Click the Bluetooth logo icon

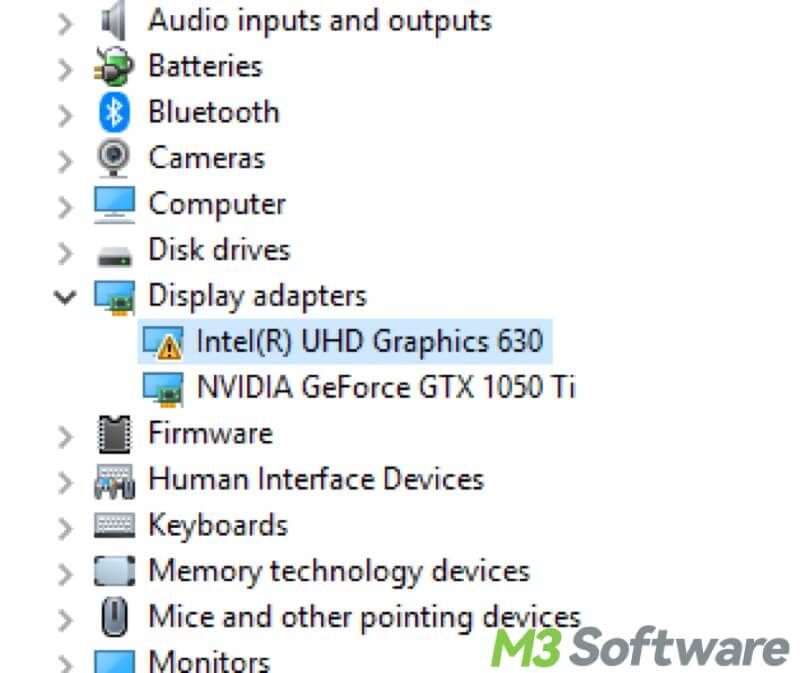(x=114, y=112)
